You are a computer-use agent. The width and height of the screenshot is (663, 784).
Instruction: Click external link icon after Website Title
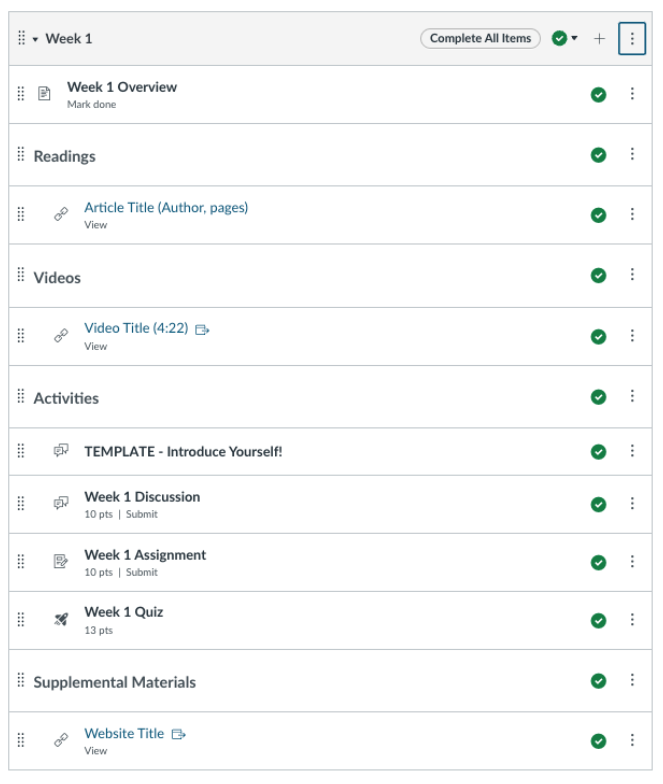178,734
